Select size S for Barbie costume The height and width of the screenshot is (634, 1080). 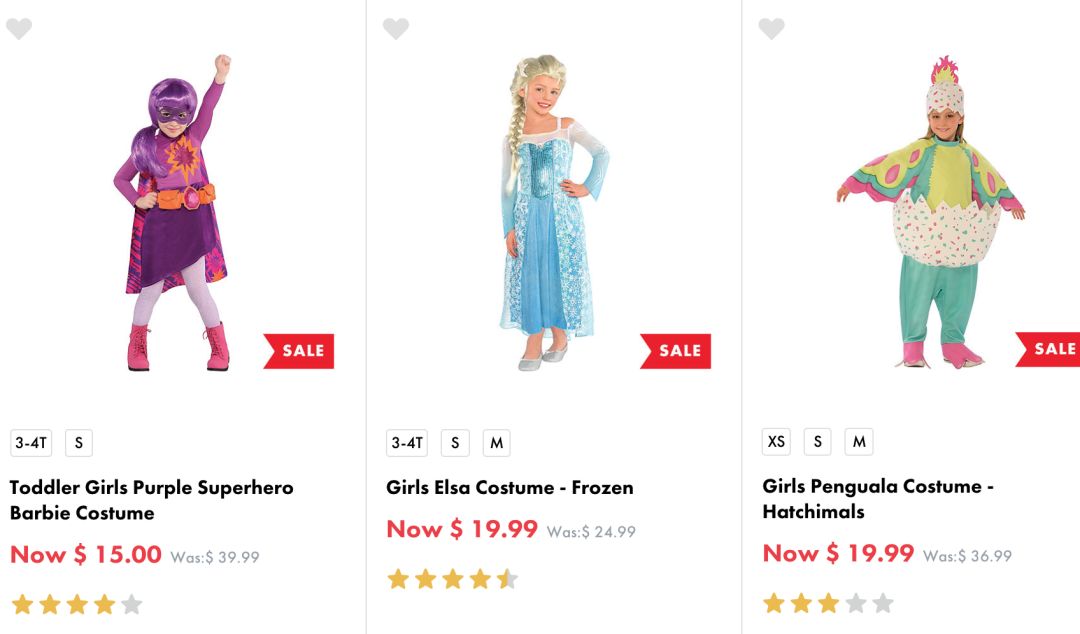click(79, 443)
